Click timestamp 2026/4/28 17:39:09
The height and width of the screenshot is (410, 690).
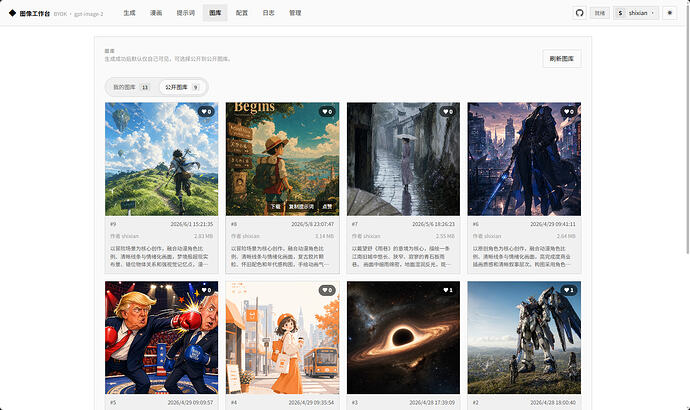click(432, 403)
